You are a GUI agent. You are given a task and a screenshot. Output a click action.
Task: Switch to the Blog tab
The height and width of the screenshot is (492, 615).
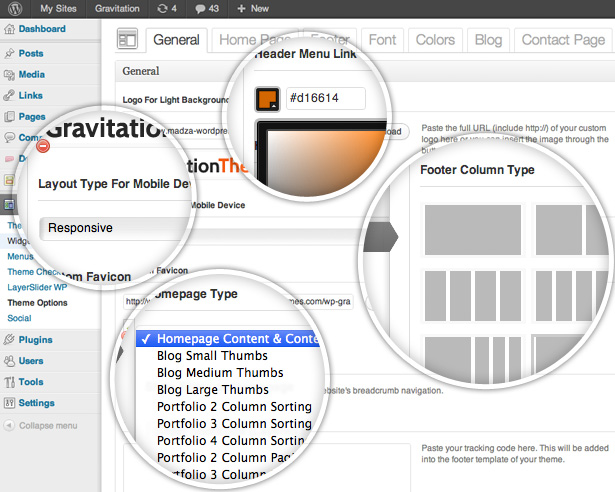[488, 40]
